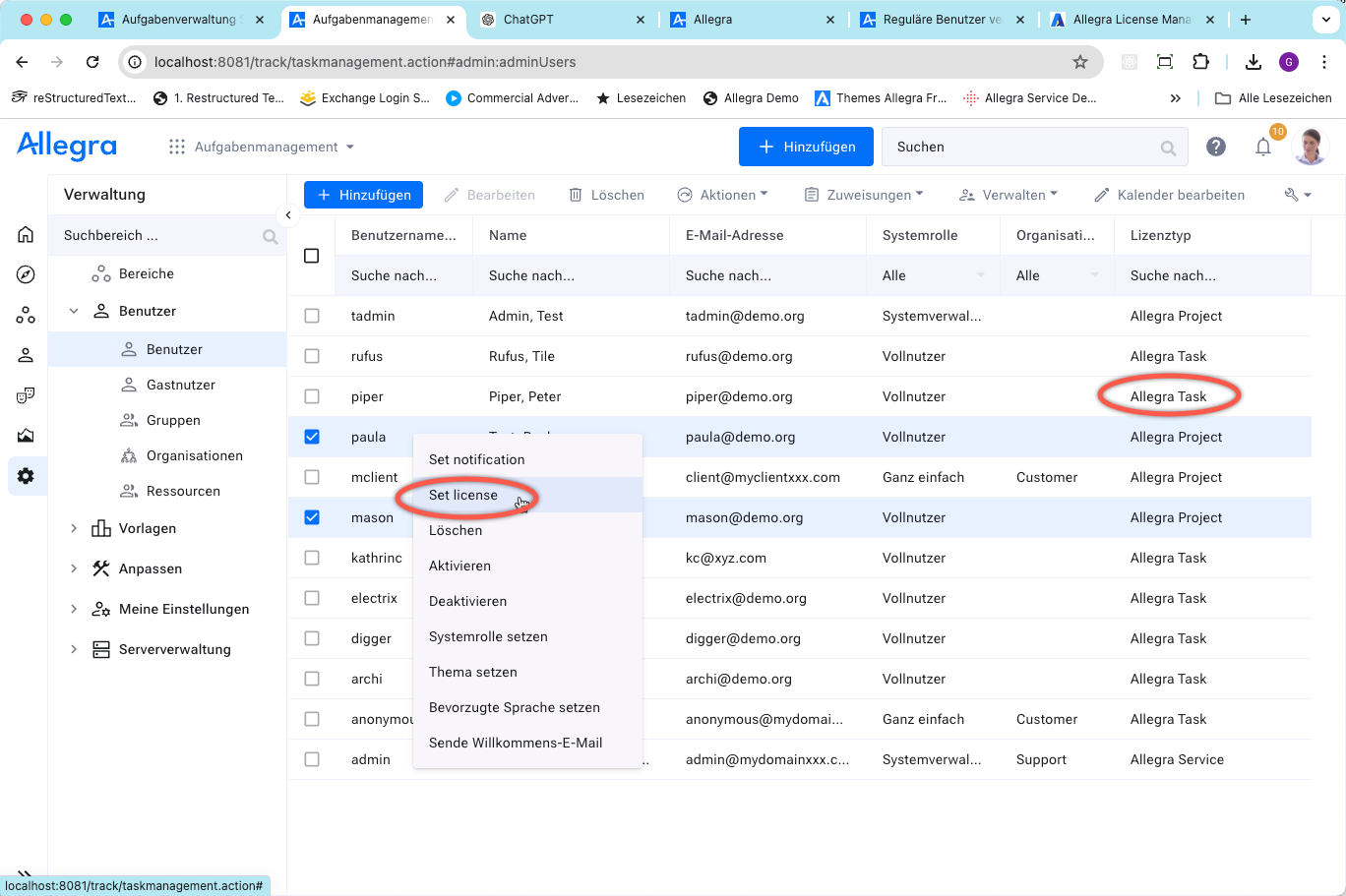Screen dimensions: 1346x896
Task: Open the Aktionen dropdown menu
Action: (x=722, y=195)
